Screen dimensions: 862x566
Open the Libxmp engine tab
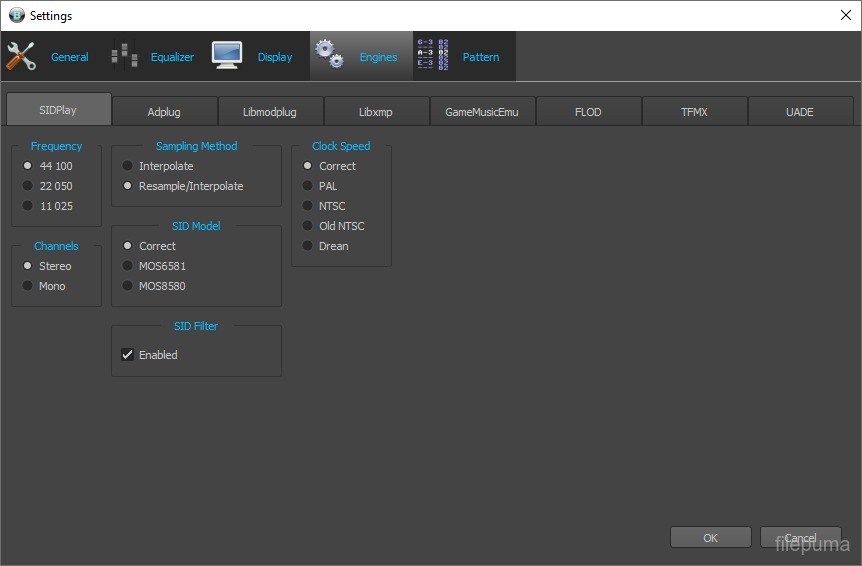tap(376, 112)
